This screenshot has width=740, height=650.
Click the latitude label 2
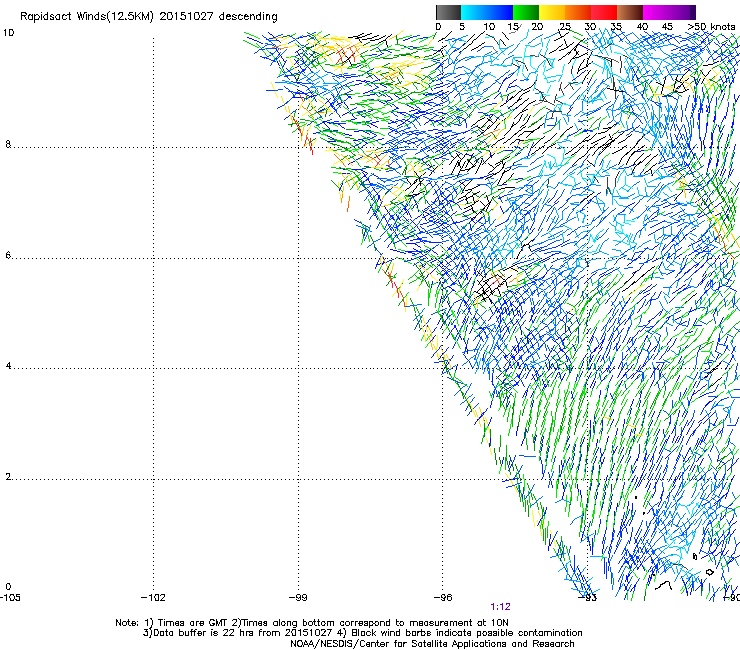pos(8,477)
